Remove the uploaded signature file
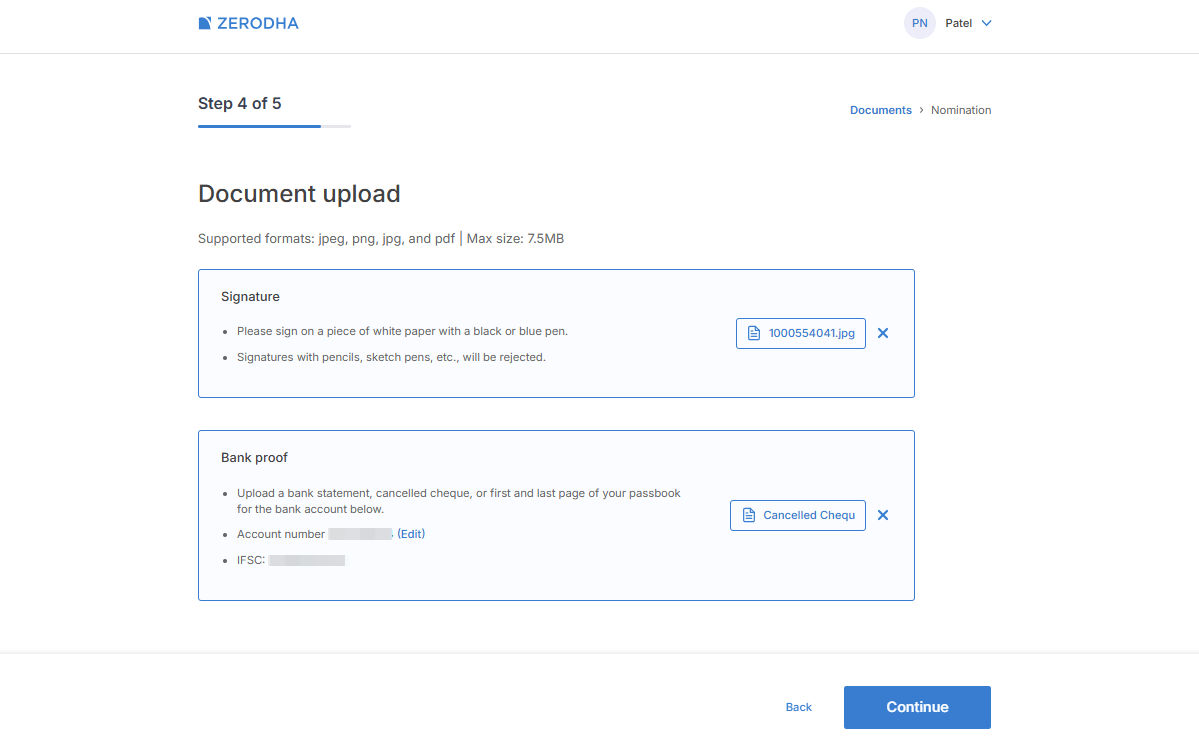 (882, 333)
